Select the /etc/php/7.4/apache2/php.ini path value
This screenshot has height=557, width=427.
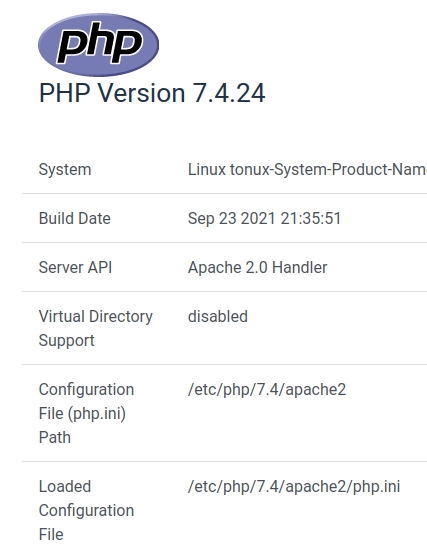point(294,486)
